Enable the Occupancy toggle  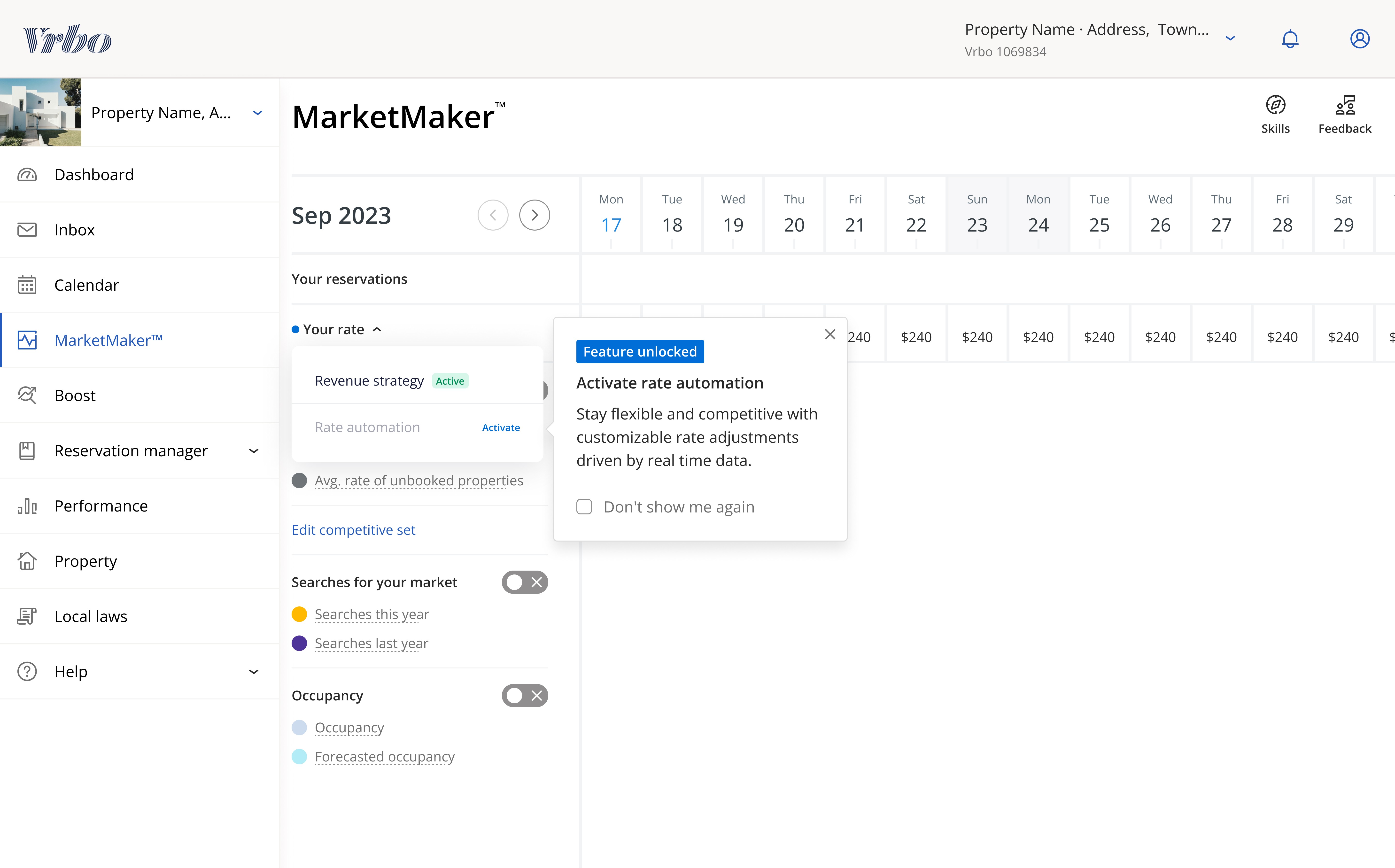pyautogui.click(x=525, y=696)
